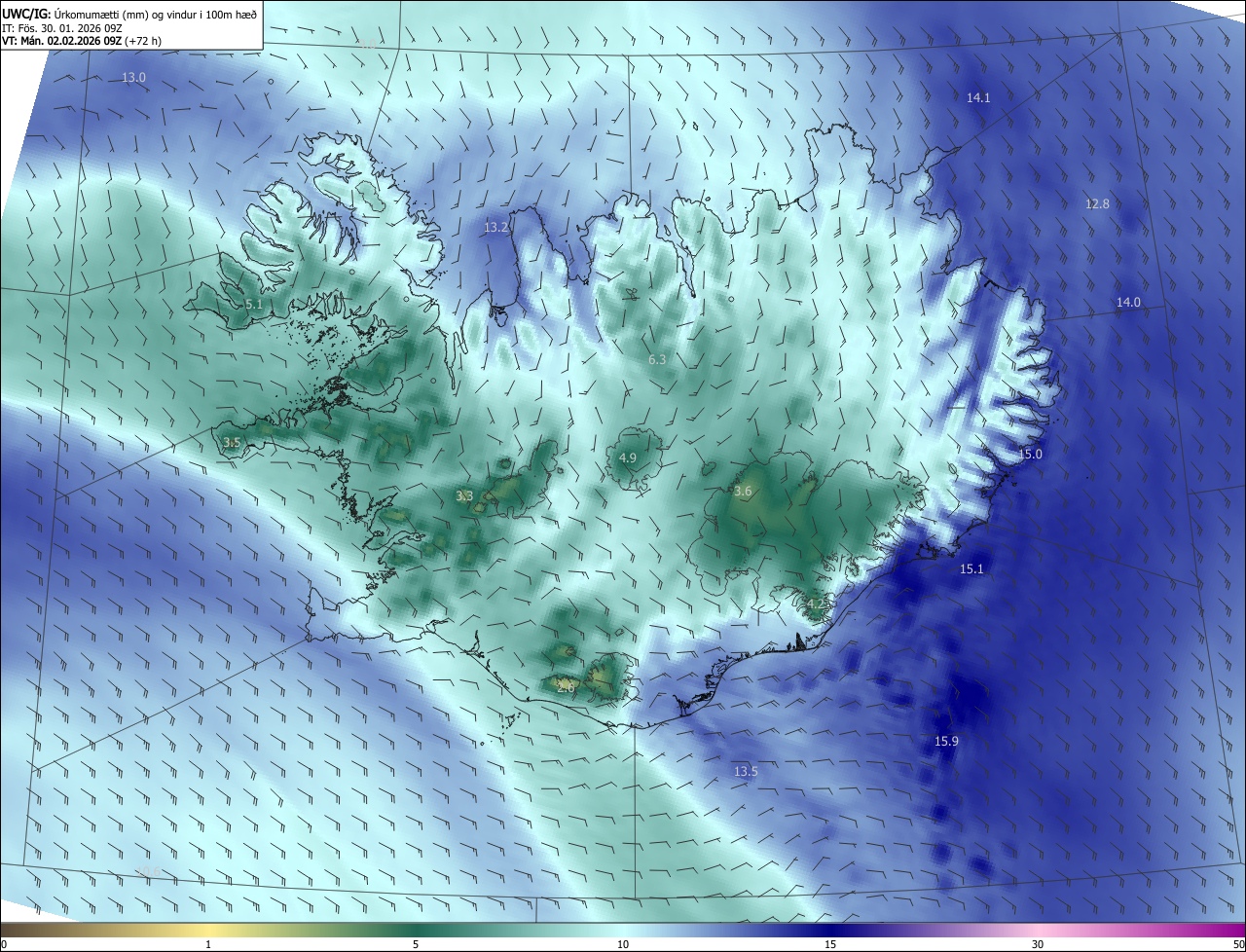Viewport: 1246px width, 952px height.
Task: Click the 12.8 value label on the map
Action: (x=1097, y=203)
